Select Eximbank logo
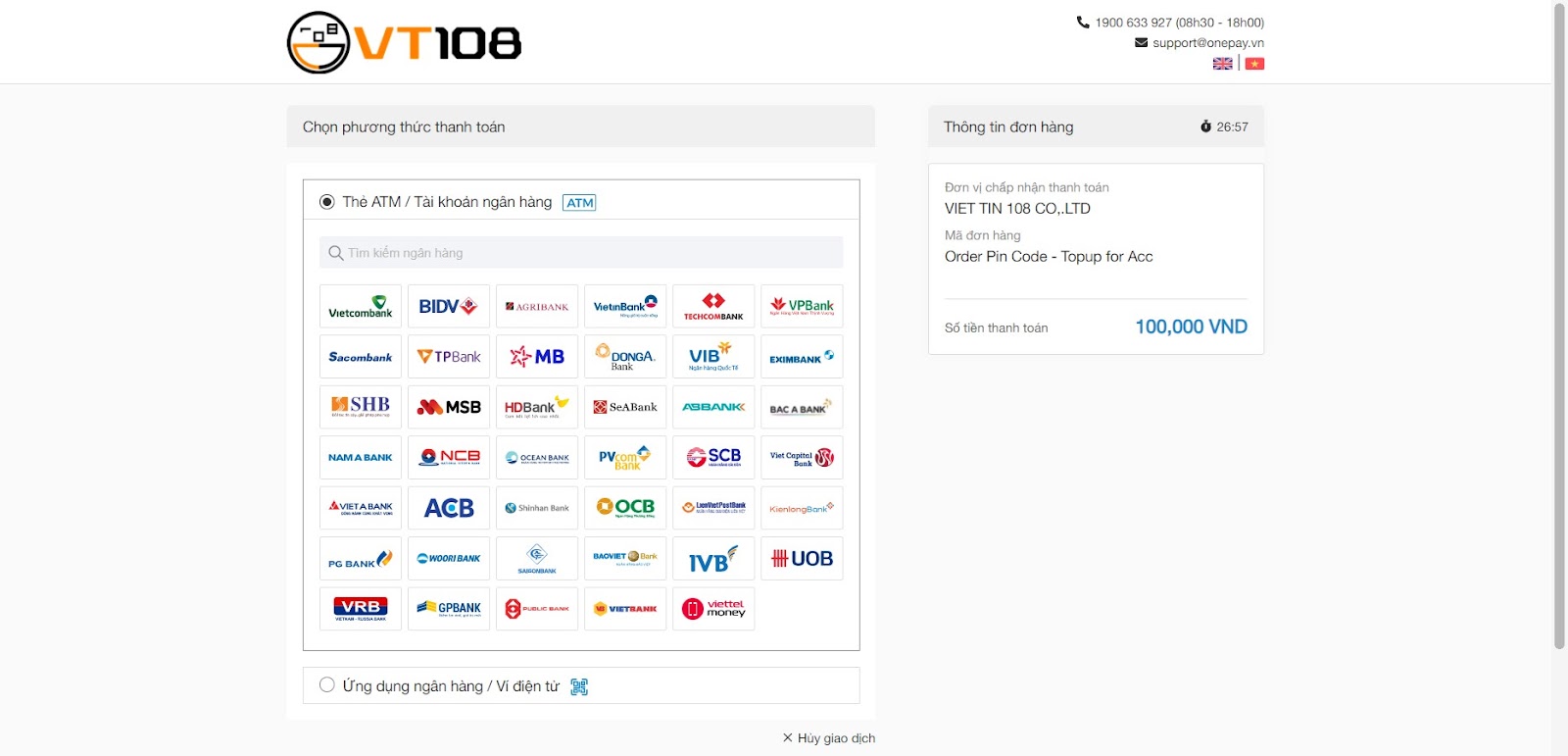This screenshot has width=1568, height=756. 802,357
